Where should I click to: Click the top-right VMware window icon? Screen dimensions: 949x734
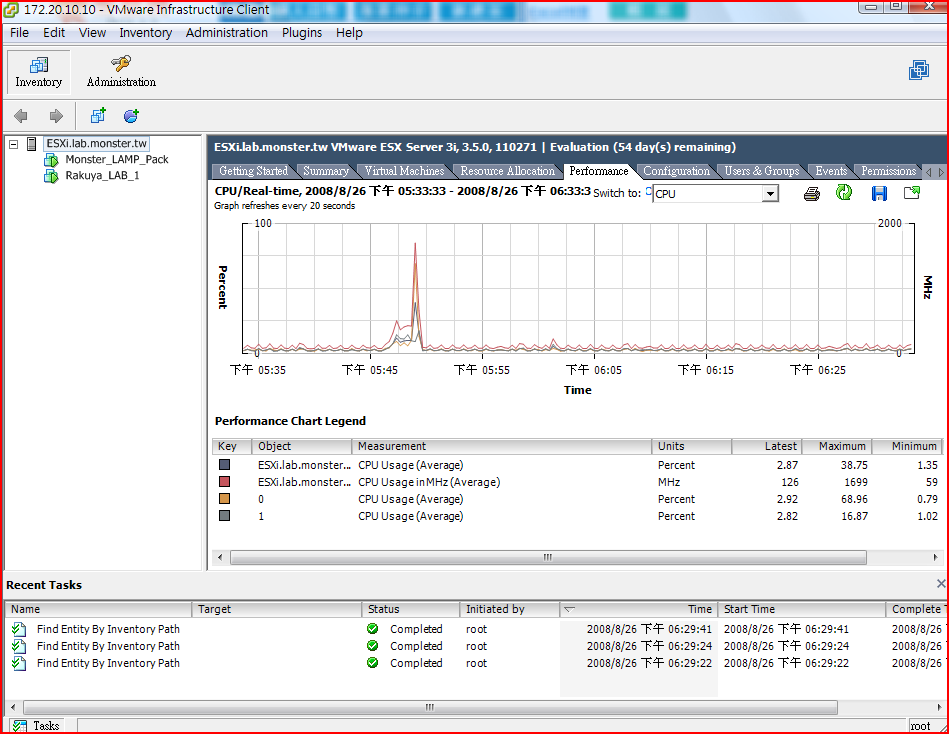pos(919,70)
